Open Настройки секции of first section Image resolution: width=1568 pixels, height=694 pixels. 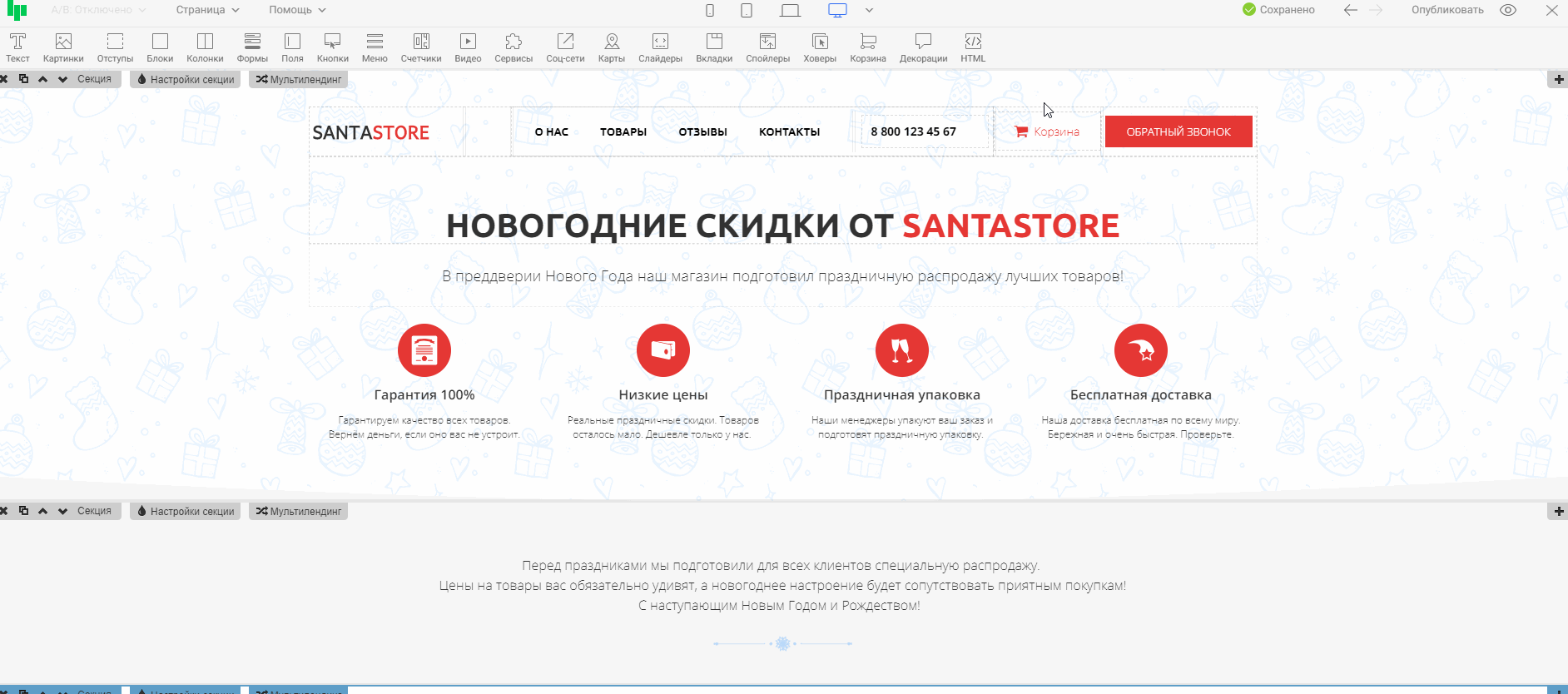[x=186, y=79]
